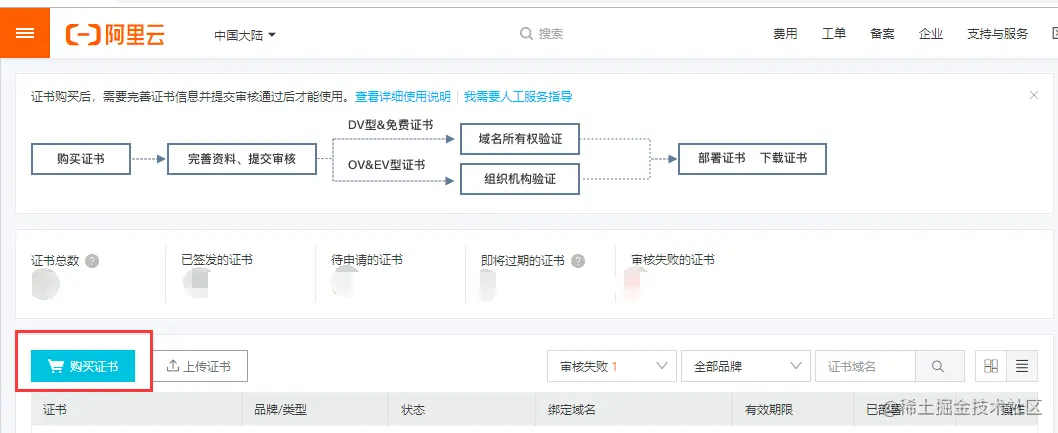Viewport: 1058px width, 433px height.
Task: Click the 证书域名 input field
Action: (x=866, y=366)
